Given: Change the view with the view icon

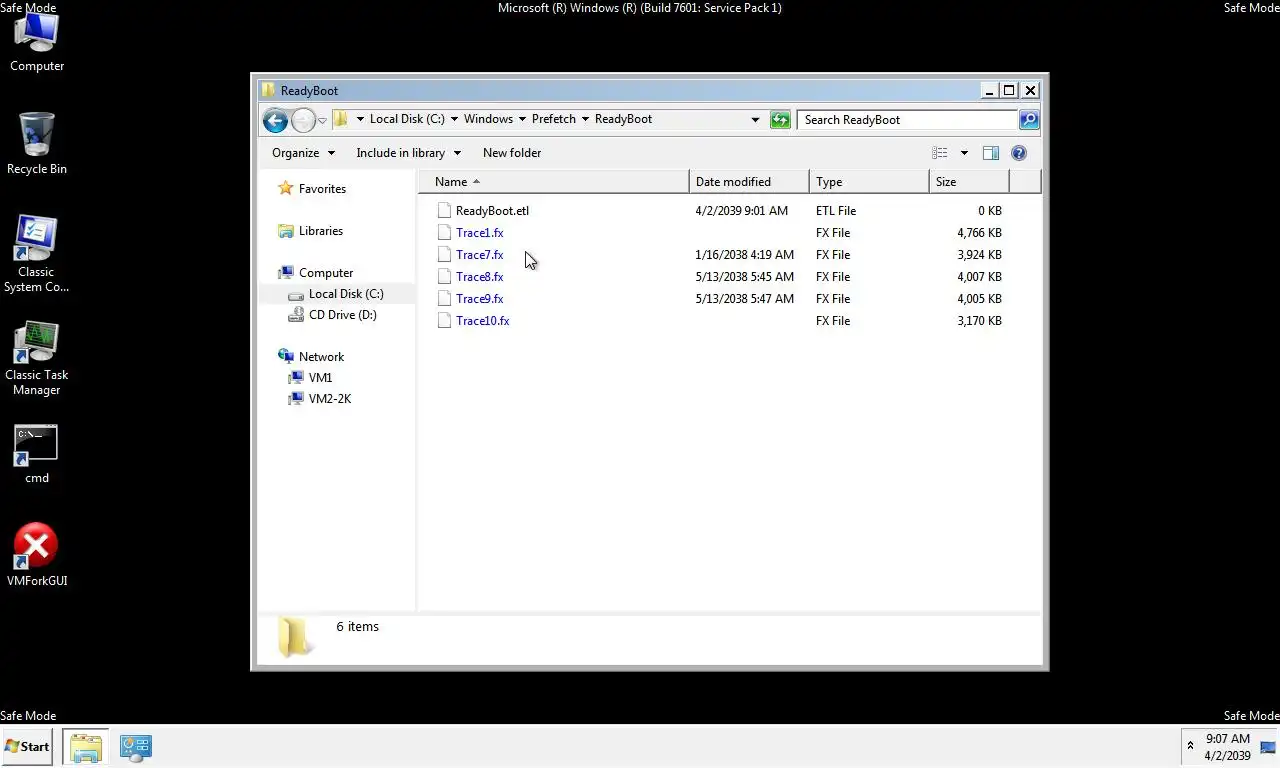Looking at the screenshot, I should (x=940, y=153).
